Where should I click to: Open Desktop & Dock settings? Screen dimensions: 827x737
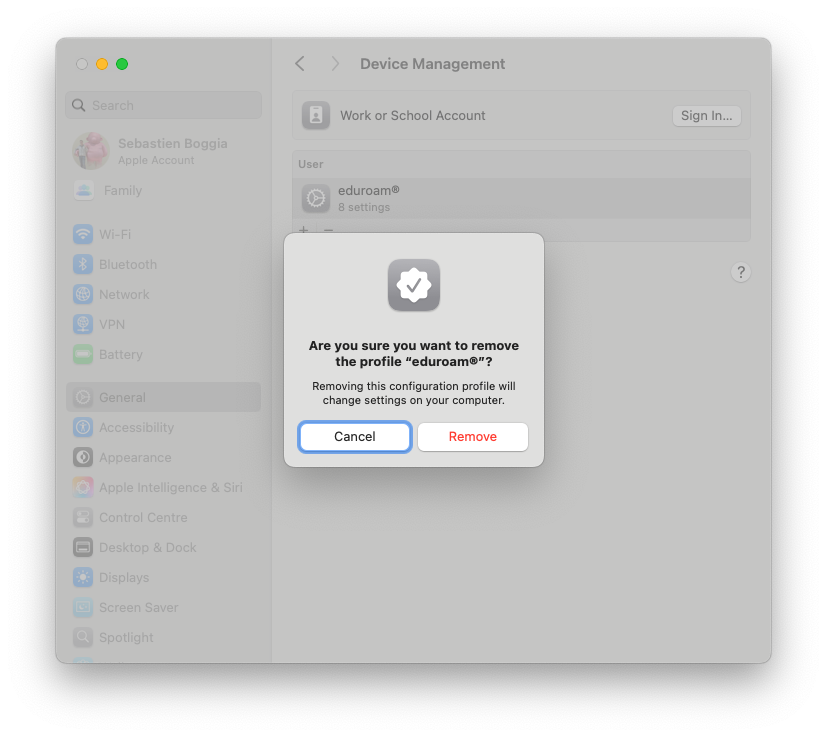click(x=147, y=547)
